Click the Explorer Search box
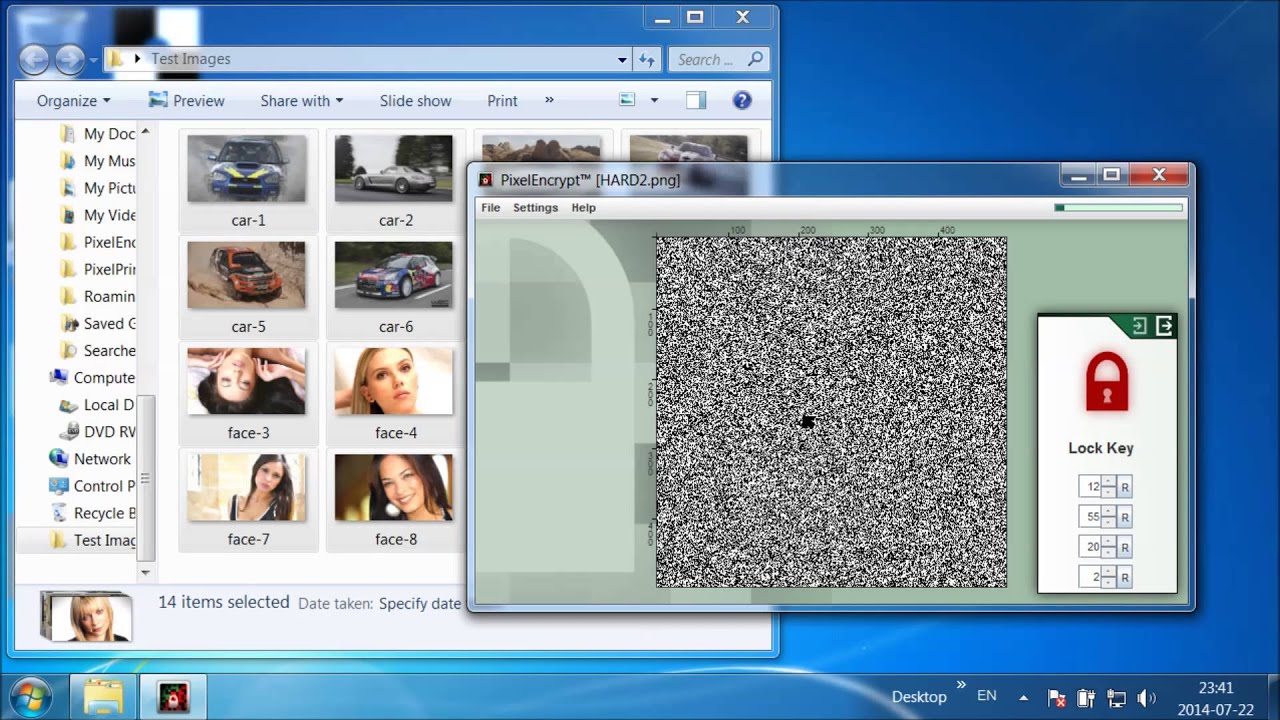1280x720 pixels. pyautogui.click(x=718, y=60)
